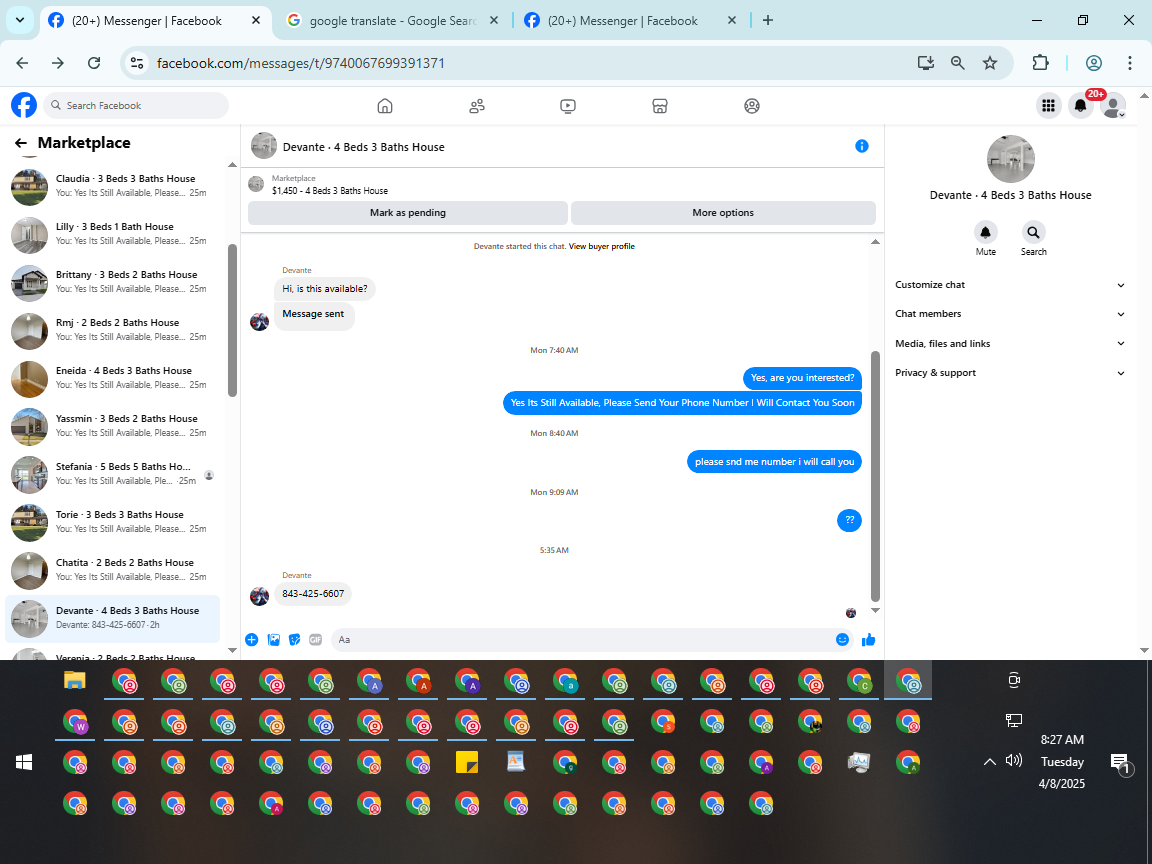
Task: Toggle conversation information icon
Action: click(x=862, y=146)
